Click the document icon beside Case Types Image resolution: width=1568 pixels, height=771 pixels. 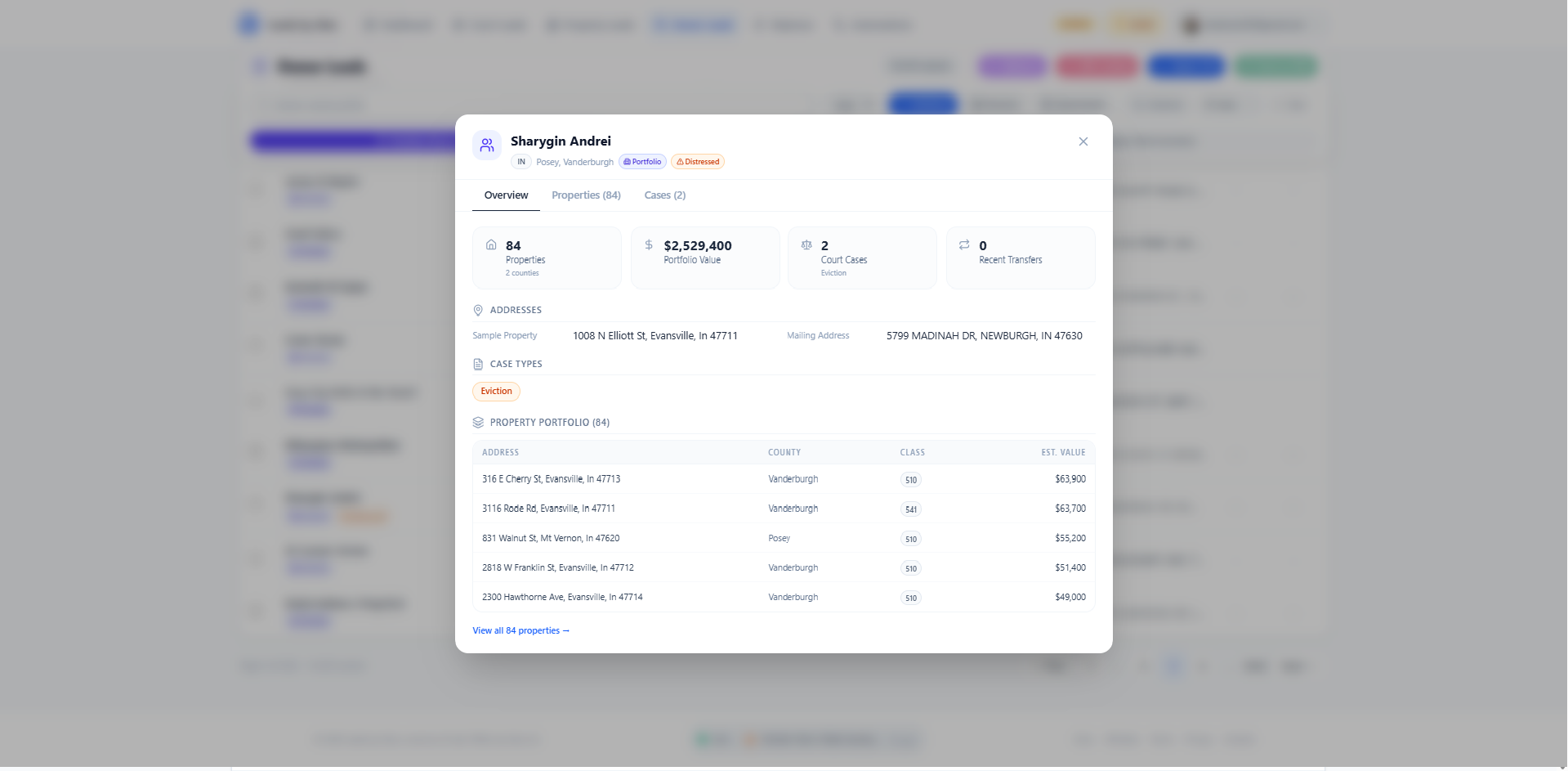478,364
